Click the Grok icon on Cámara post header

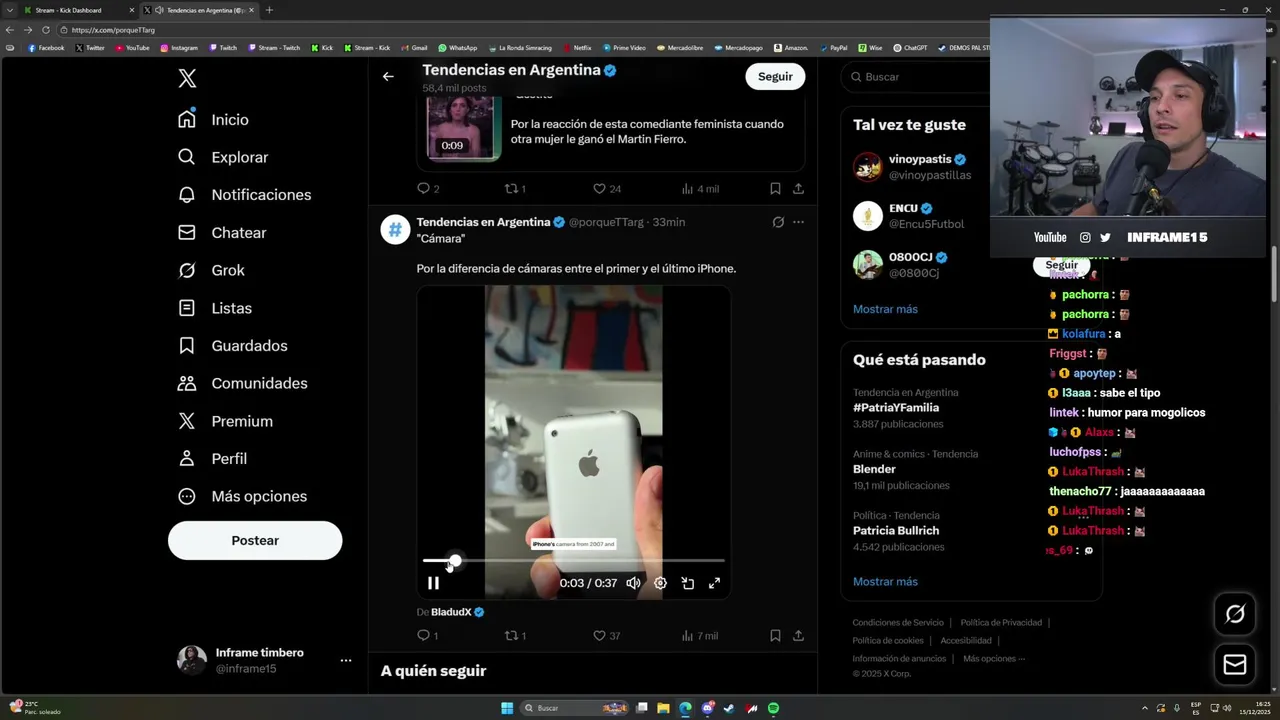click(778, 222)
